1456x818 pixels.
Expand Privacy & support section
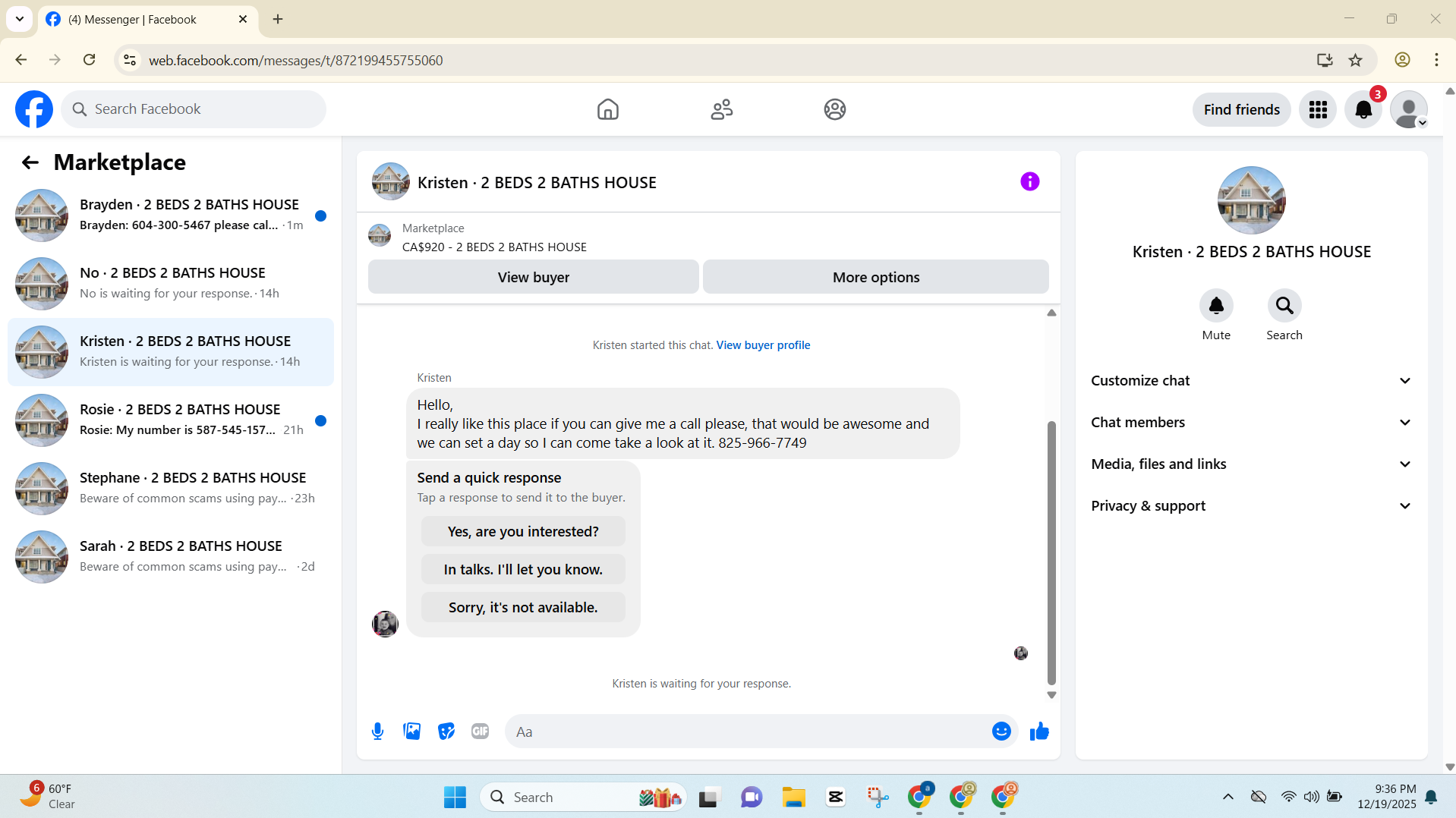[x=1251, y=506]
